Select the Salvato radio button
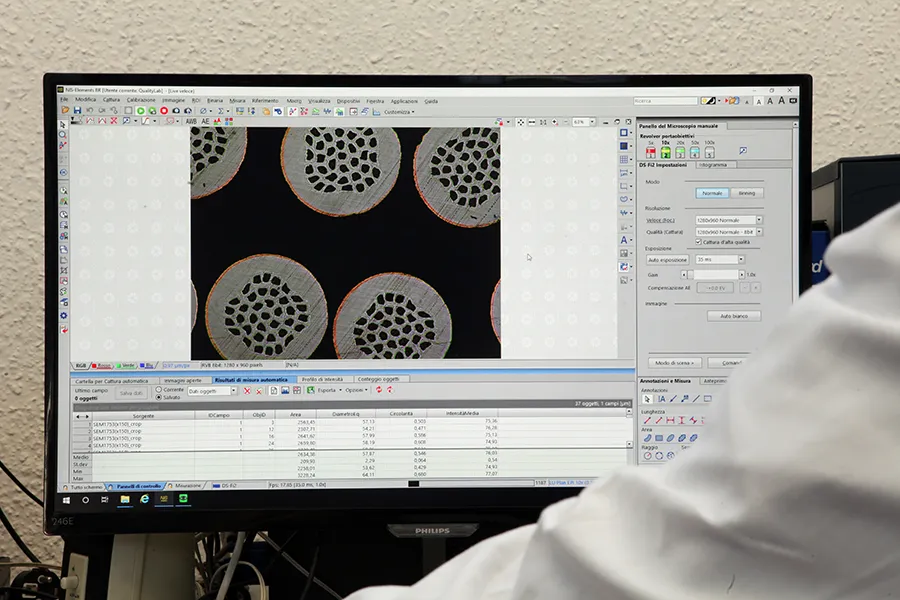Image resolution: width=900 pixels, height=600 pixels. coord(158,397)
